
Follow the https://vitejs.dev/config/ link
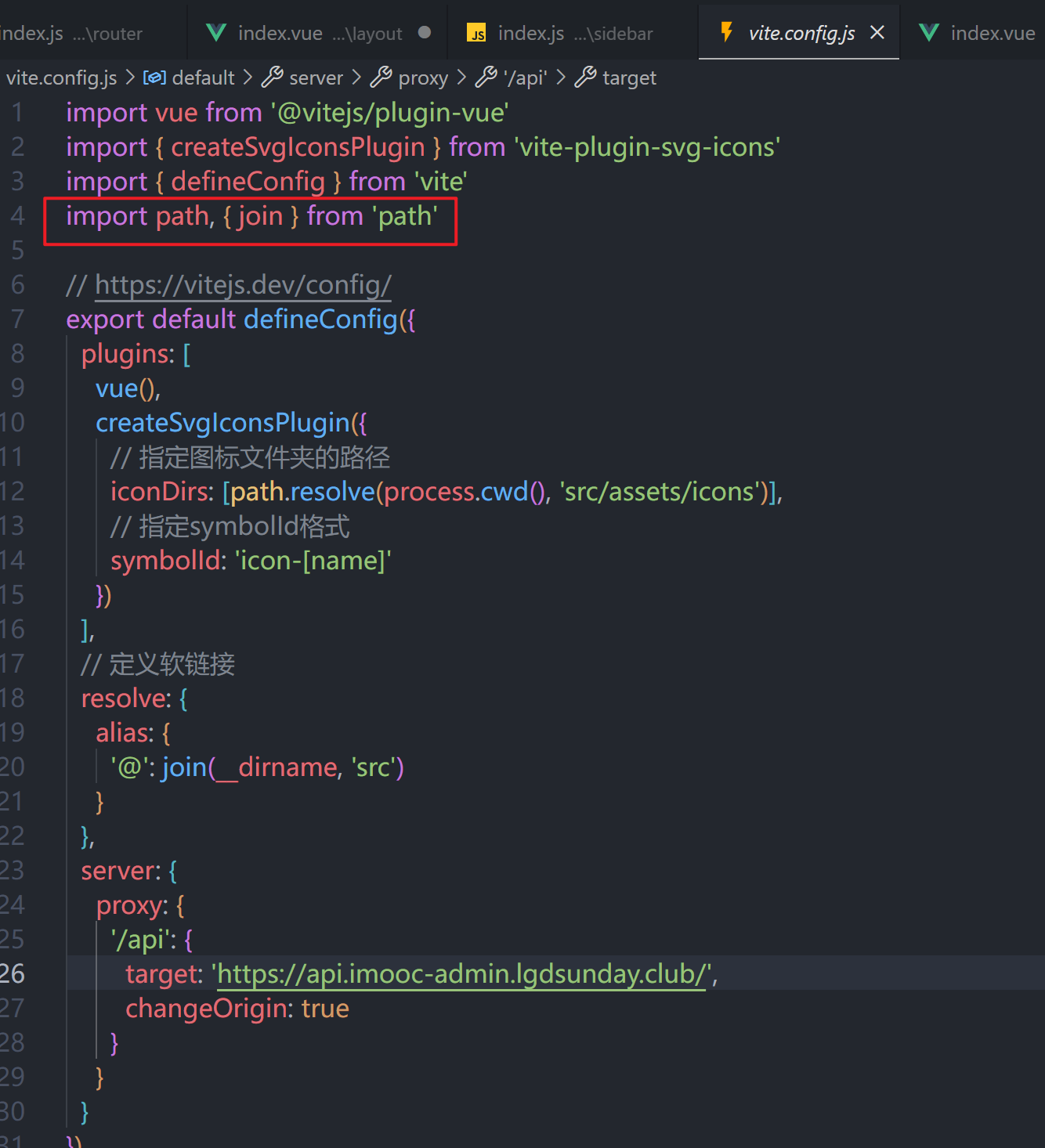[x=243, y=285]
